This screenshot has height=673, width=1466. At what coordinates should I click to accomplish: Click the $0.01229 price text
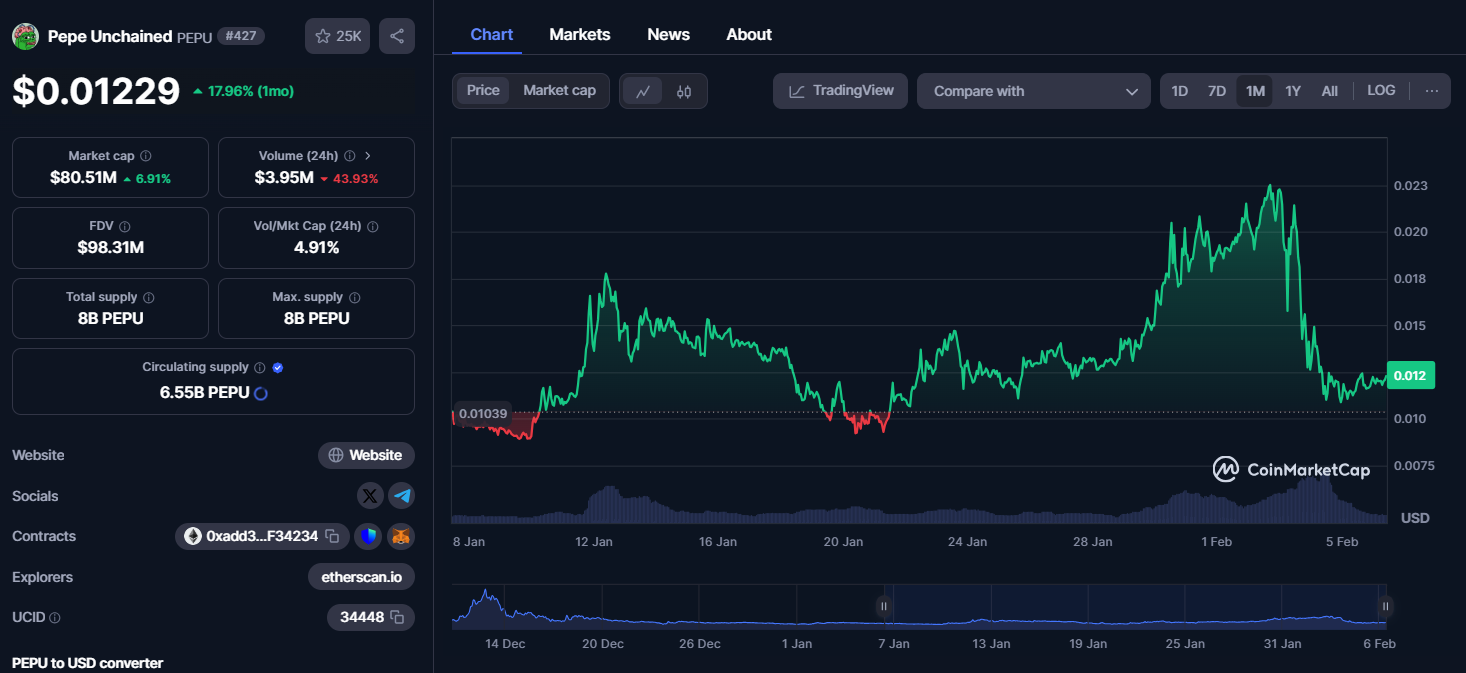click(x=96, y=91)
